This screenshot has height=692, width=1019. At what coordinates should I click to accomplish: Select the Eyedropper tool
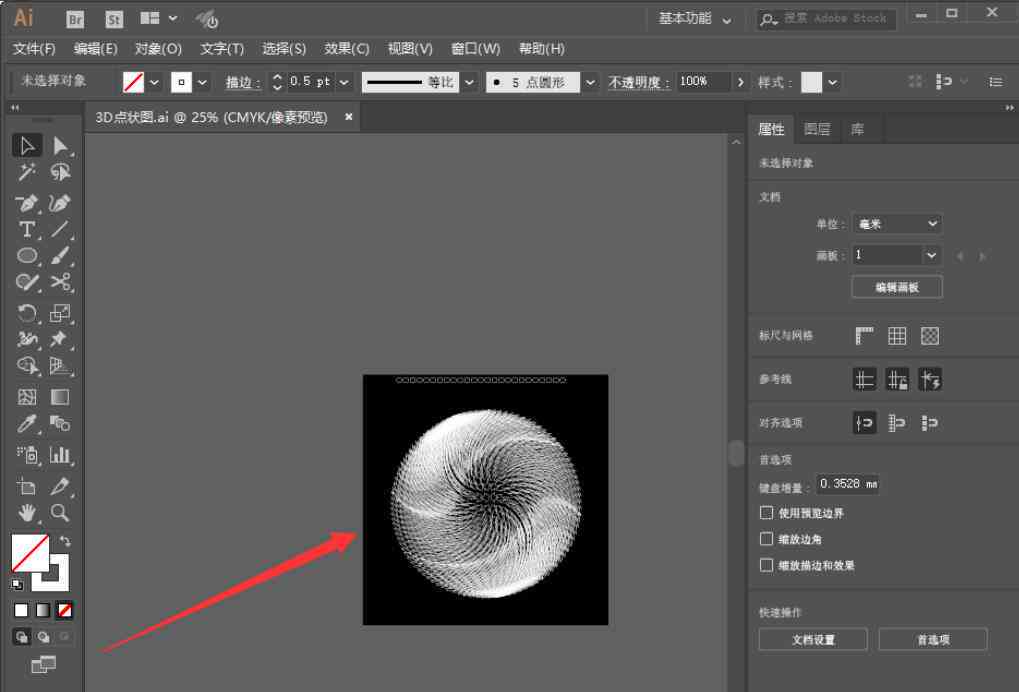[27, 424]
